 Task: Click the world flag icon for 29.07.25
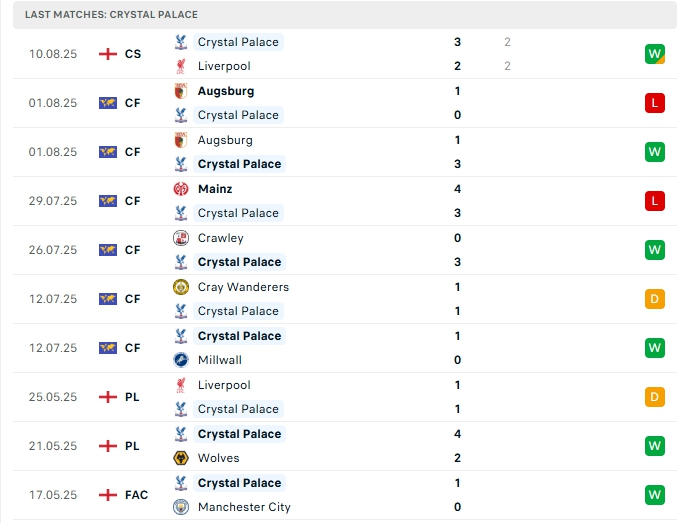click(108, 201)
